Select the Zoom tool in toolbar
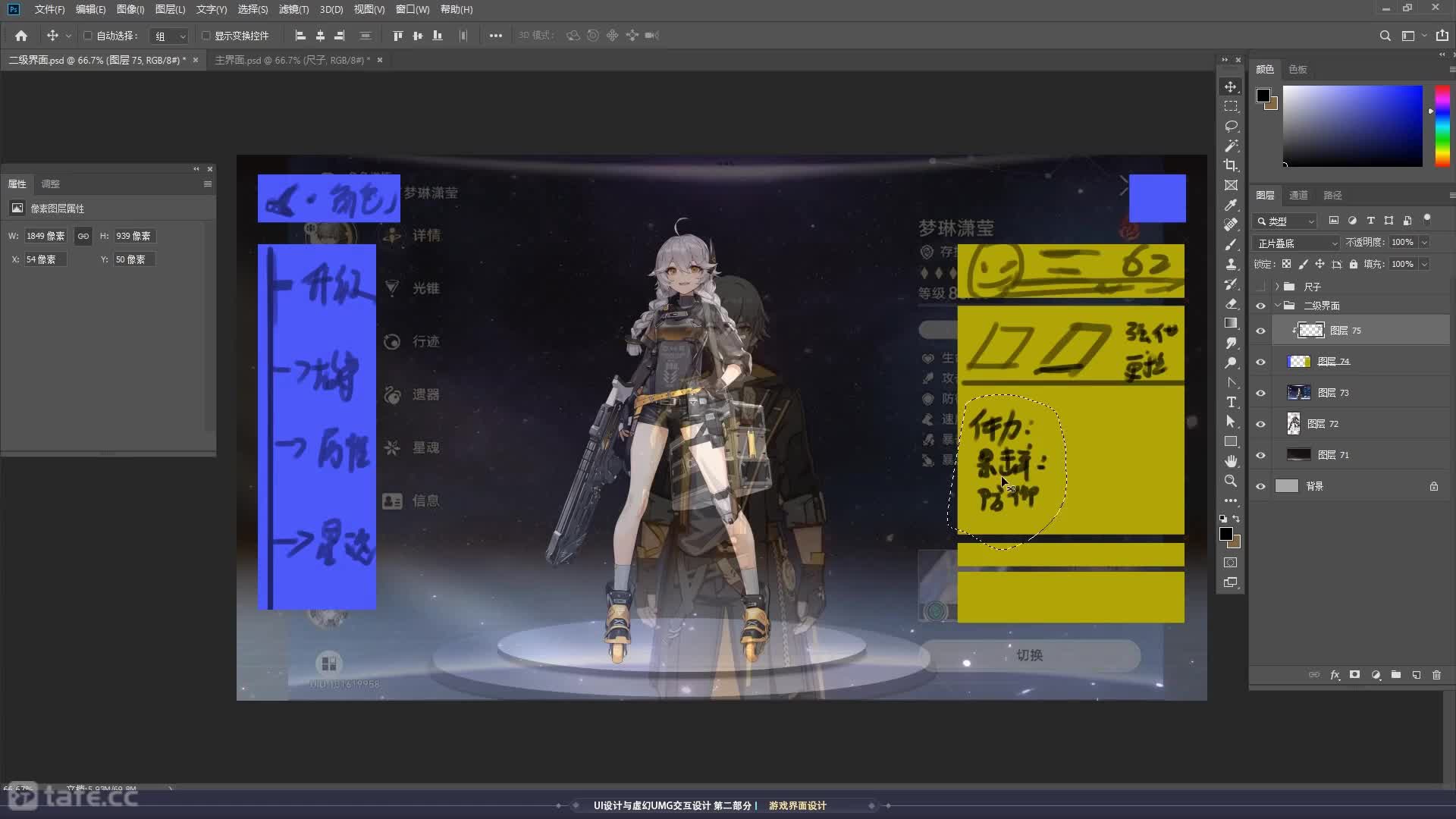 click(x=1231, y=481)
